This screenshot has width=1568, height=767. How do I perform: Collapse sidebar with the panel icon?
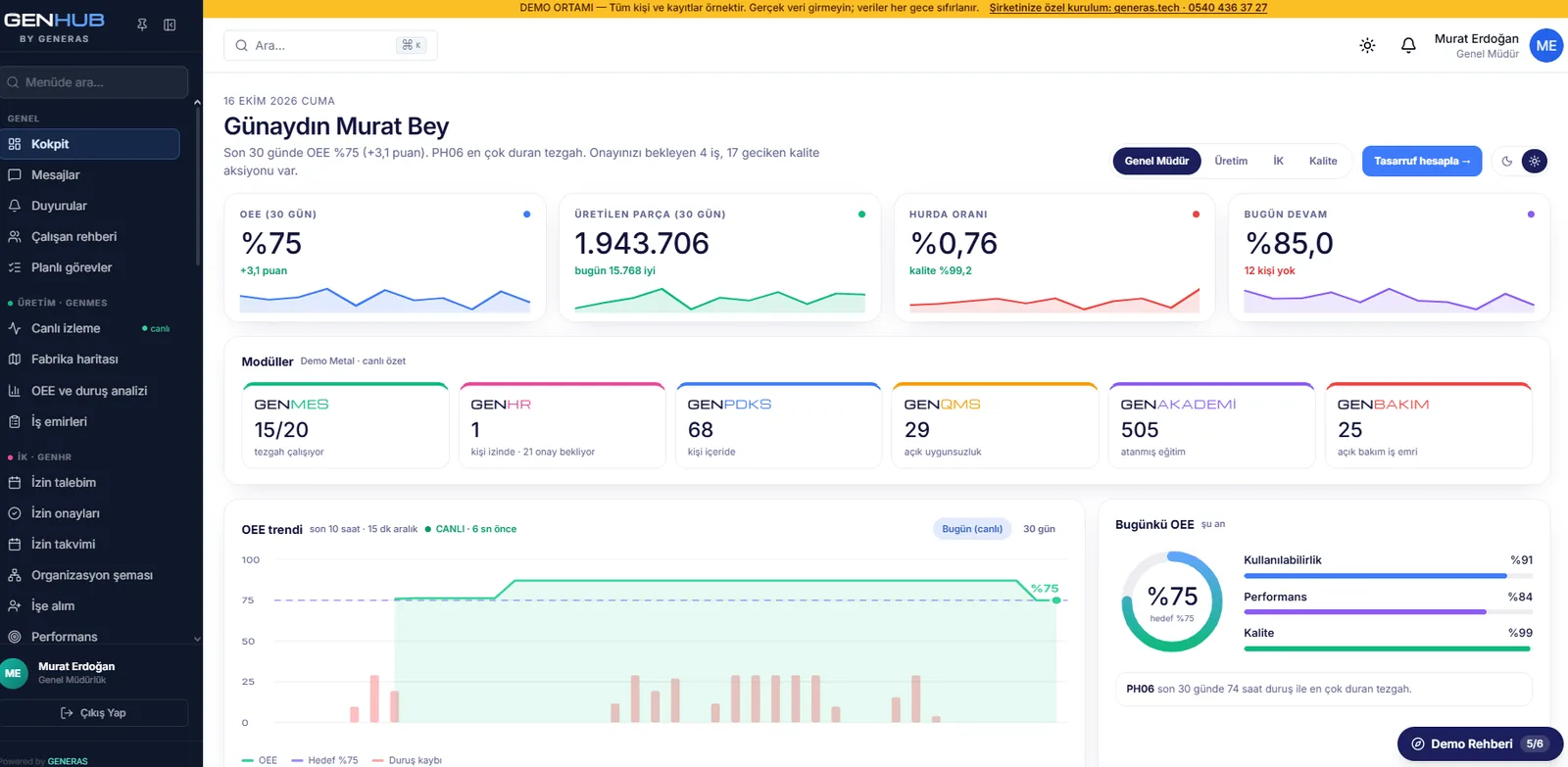[x=170, y=24]
